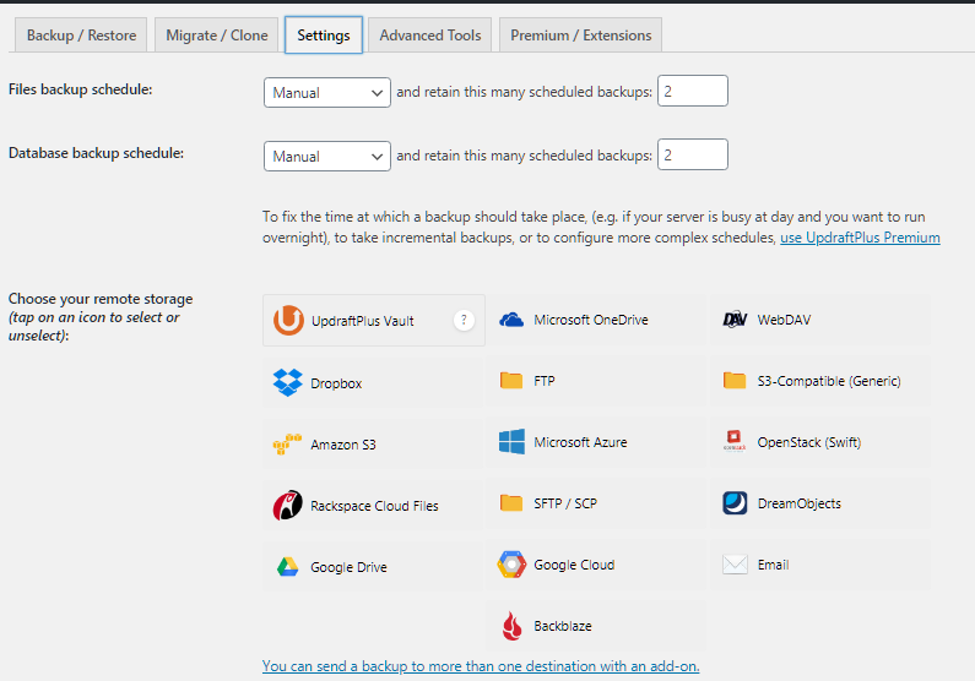Click the WebDAV logo icon
The width and height of the screenshot is (975, 681).
[735, 320]
